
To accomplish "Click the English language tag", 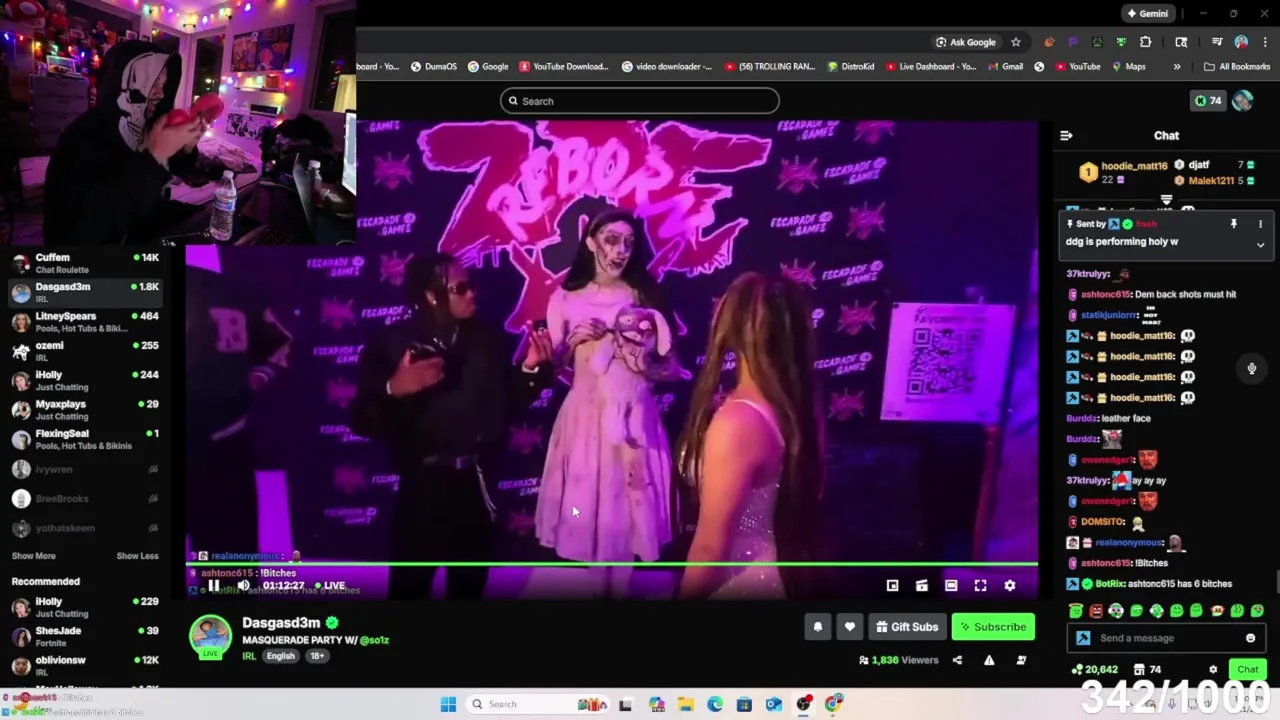I will pos(280,656).
